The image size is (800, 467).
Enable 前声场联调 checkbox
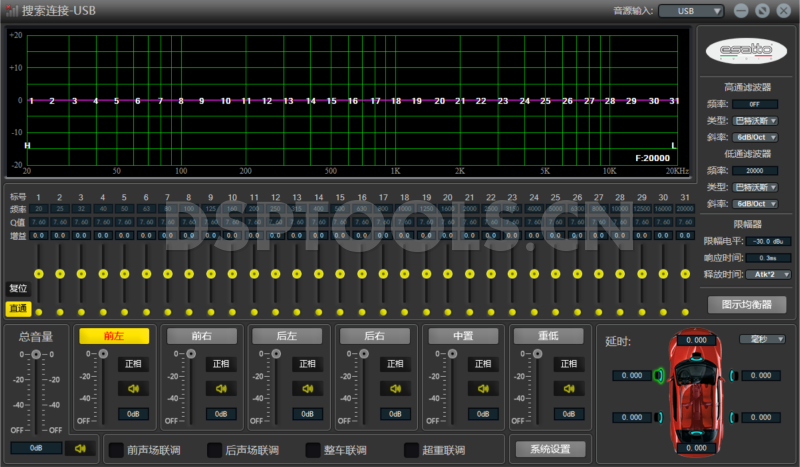coord(116,450)
